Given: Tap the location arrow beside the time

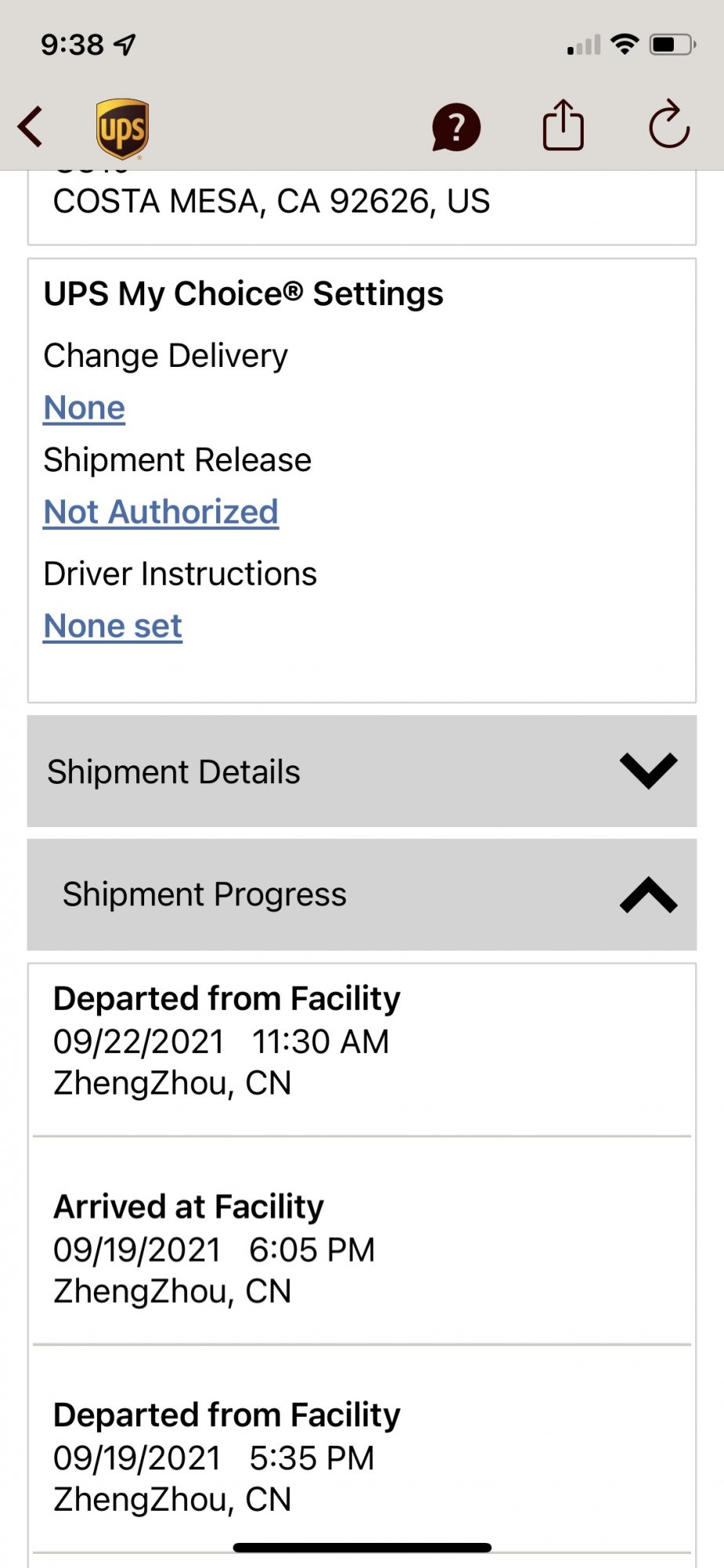Looking at the screenshot, I should pyautogui.click(x=125, y=45).
